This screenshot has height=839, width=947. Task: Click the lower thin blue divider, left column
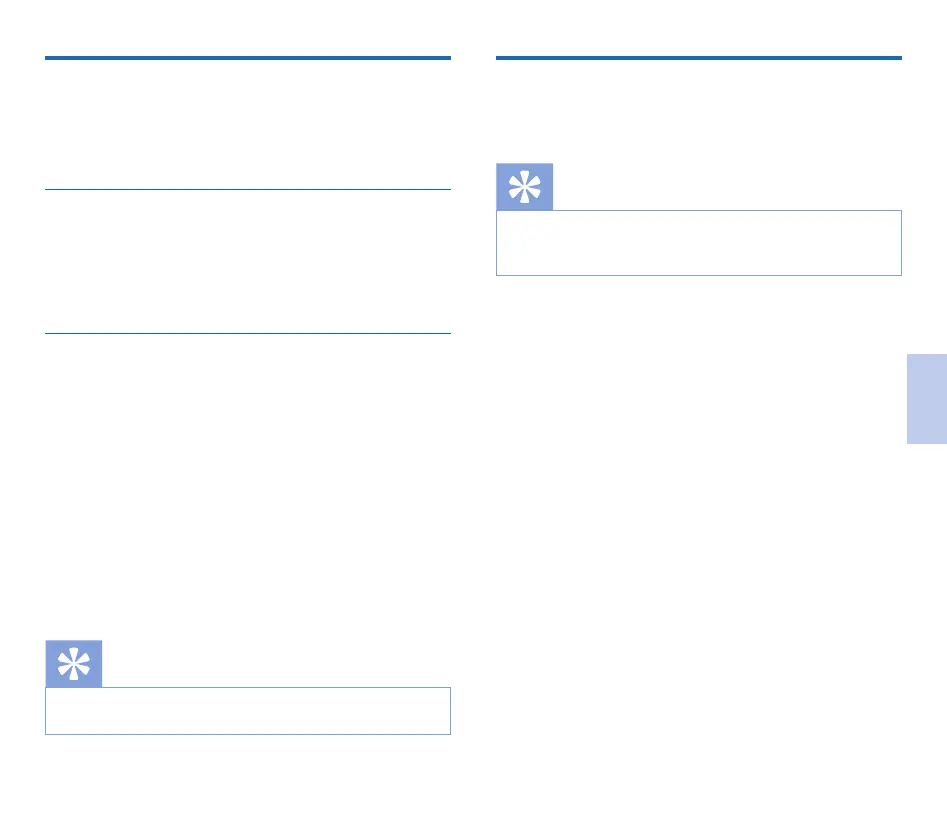pos(248,333)
